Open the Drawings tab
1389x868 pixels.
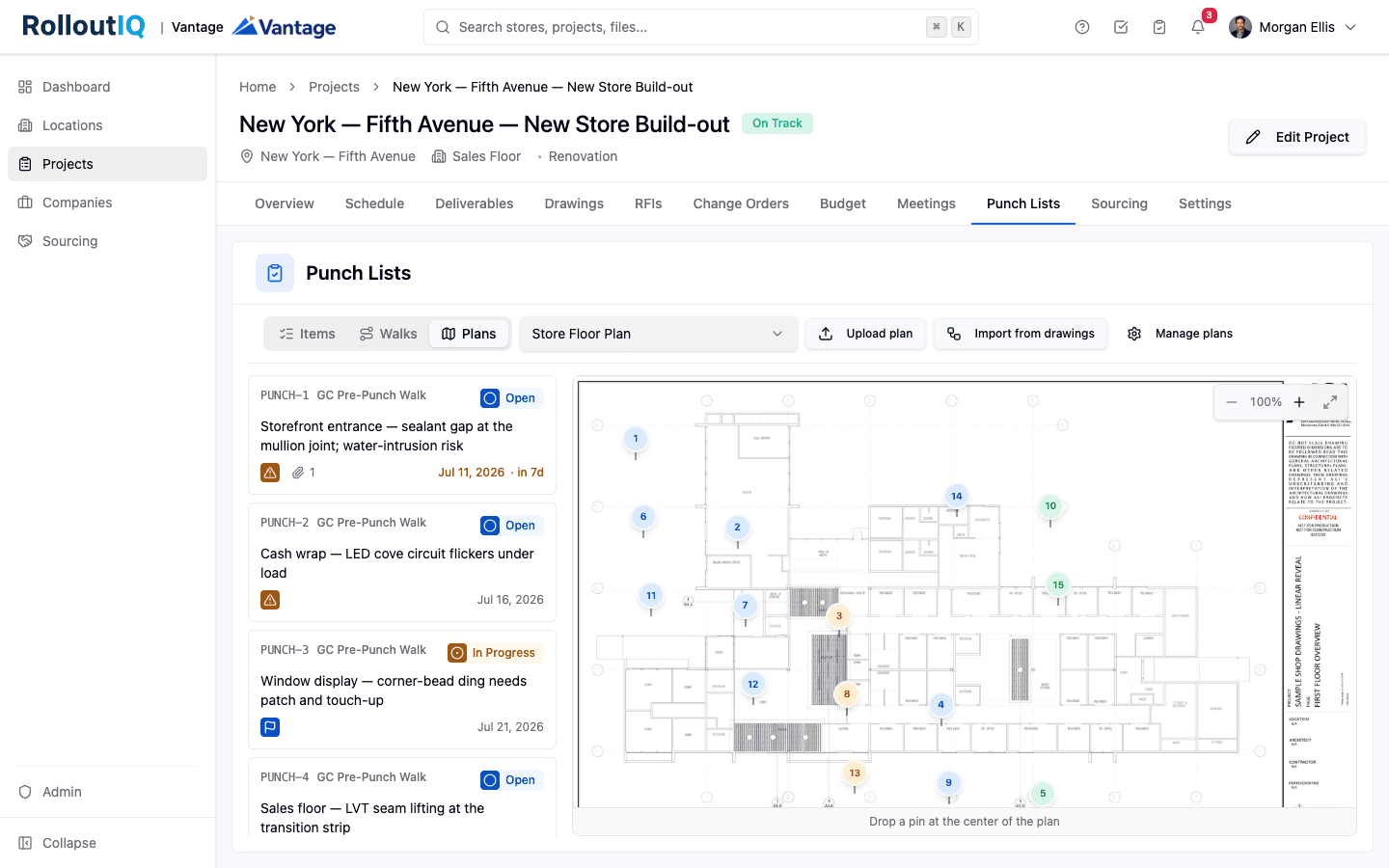point(574,203)
